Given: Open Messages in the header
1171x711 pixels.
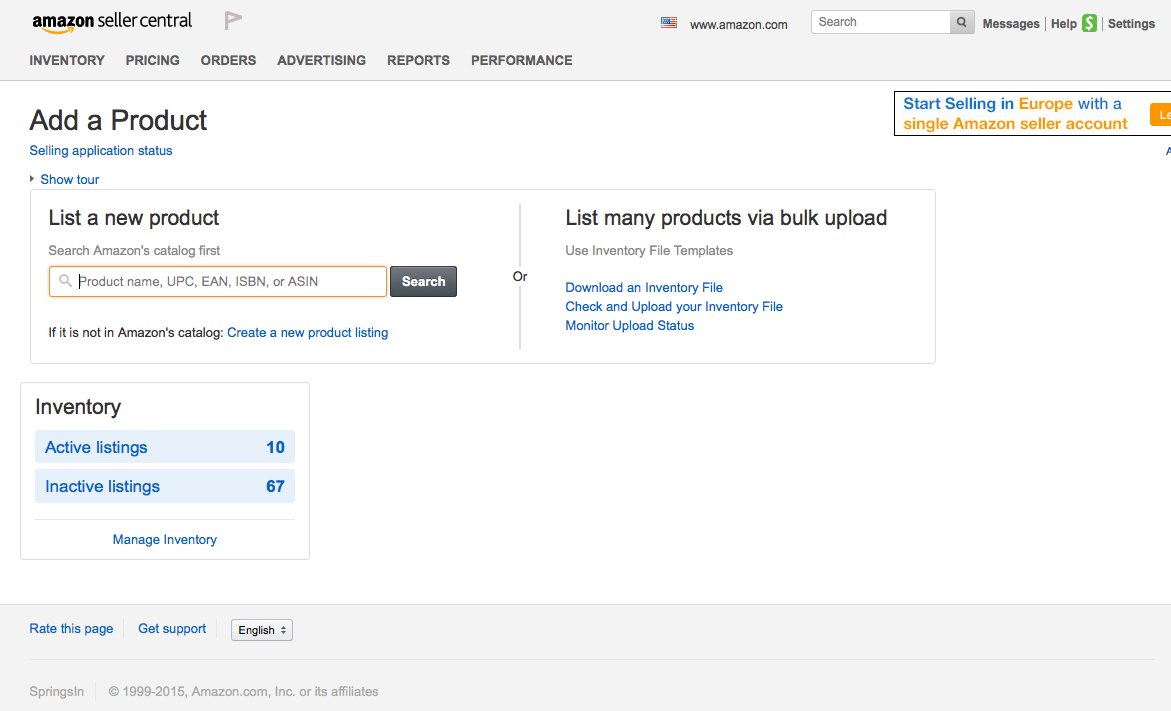Looking at the screenshot, I should pyautogui.click(x=1010, y=23).
